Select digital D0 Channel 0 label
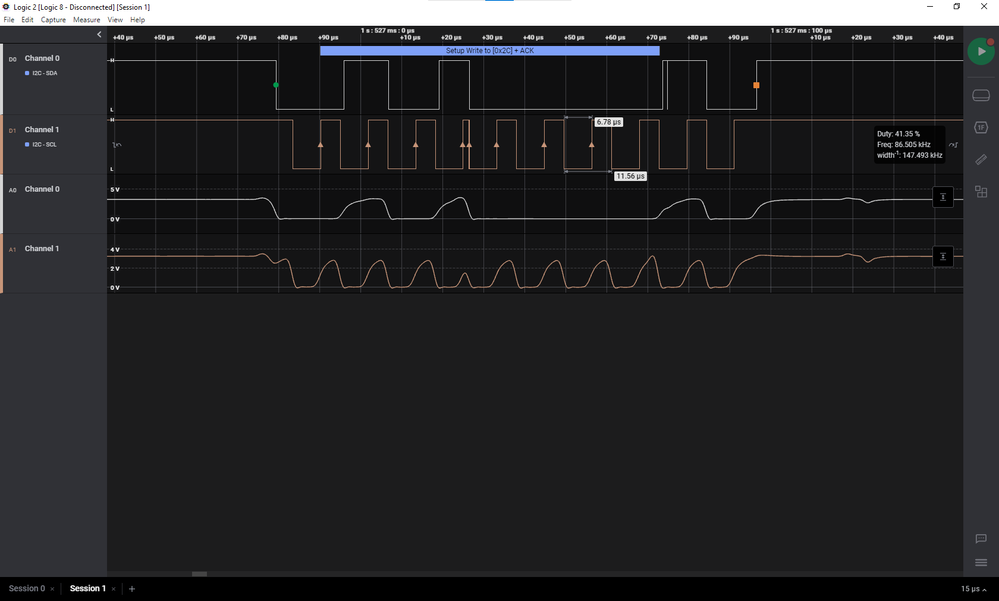The image size is (999, 601). pos(42,58)
